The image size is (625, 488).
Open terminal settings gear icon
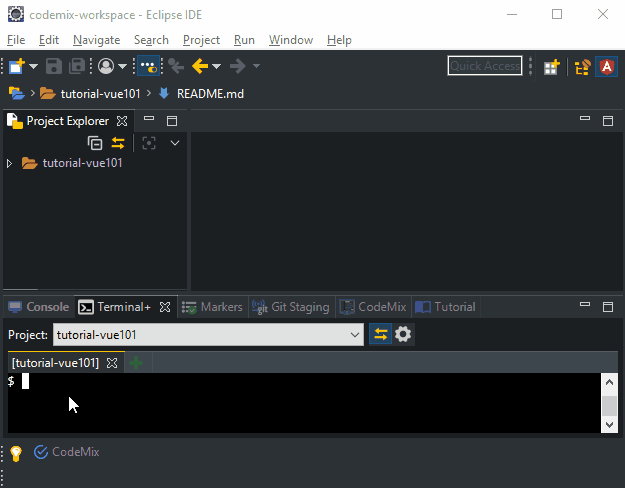(403, 334)
